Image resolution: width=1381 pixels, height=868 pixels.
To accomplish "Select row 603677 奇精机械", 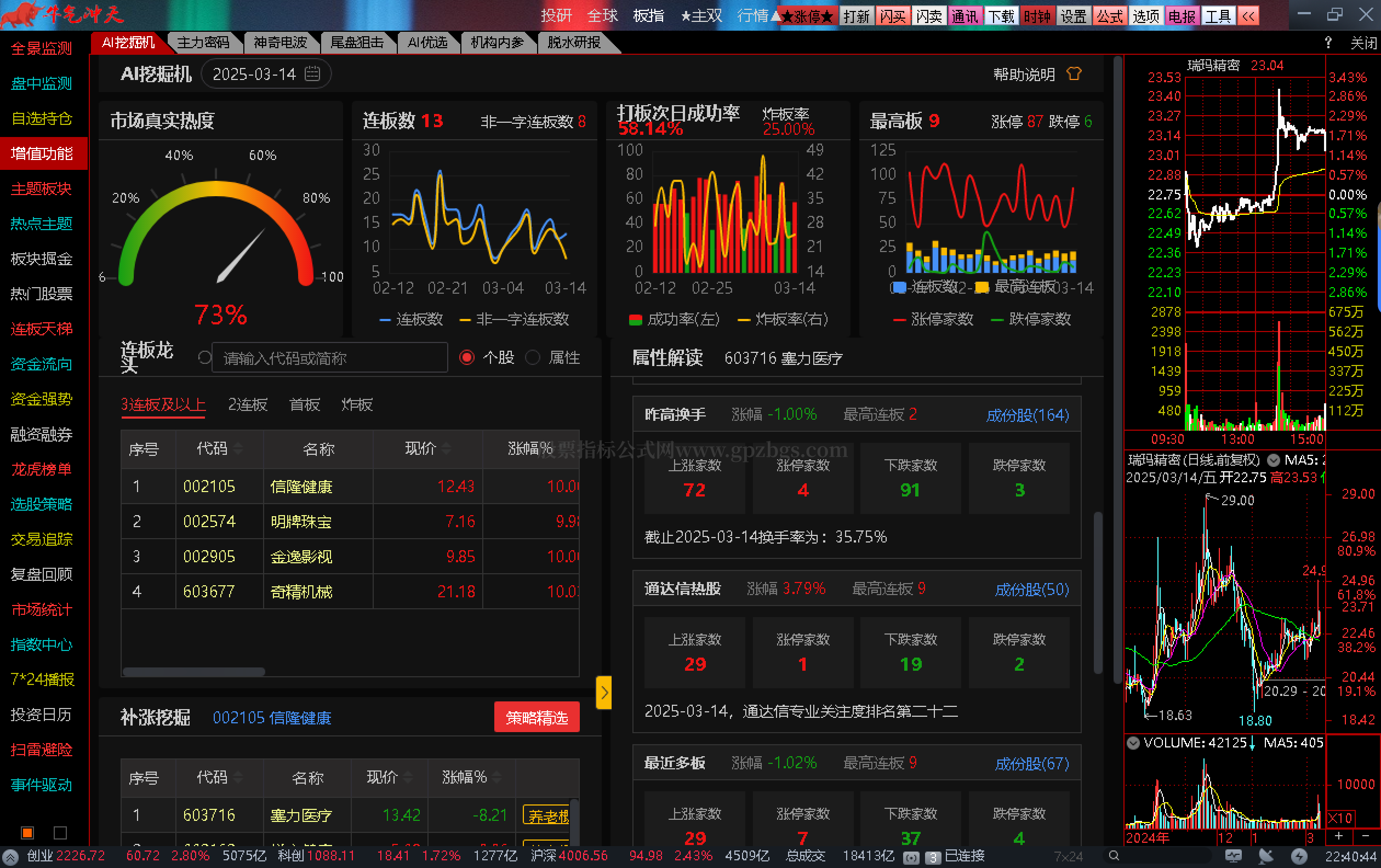I will pos(350,591).
